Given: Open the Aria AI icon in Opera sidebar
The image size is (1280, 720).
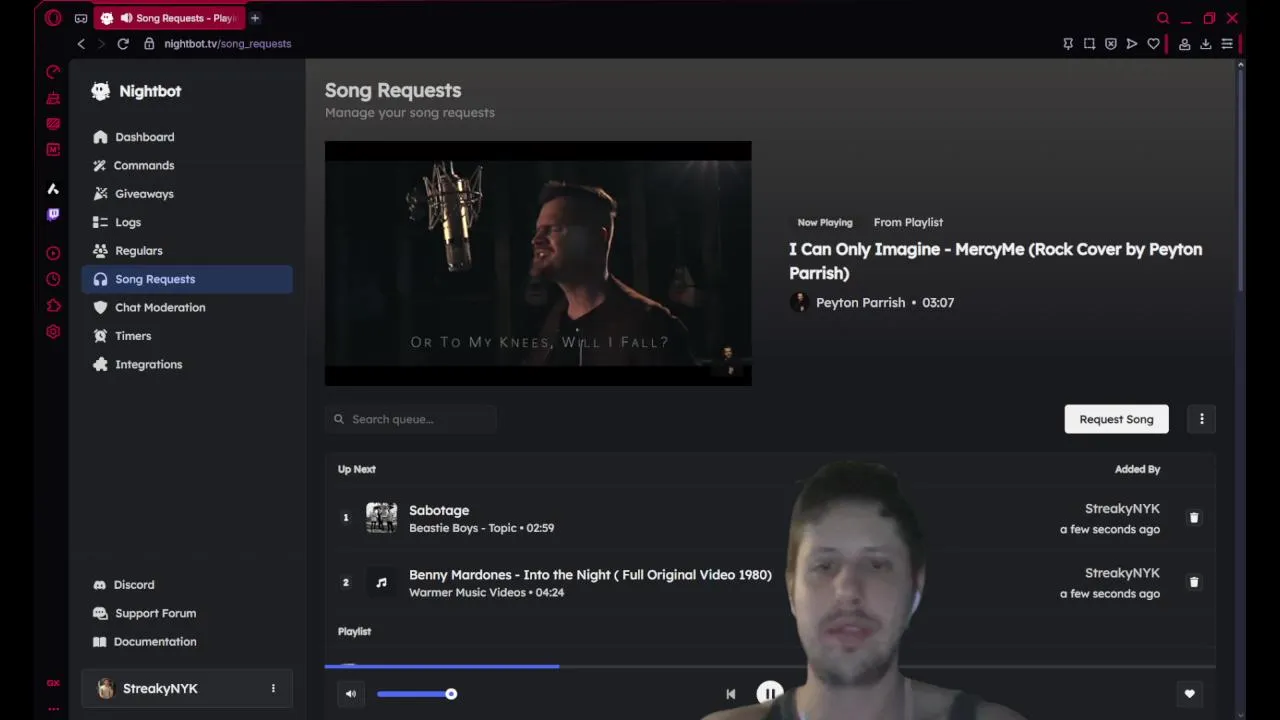Looking at the screenshot, I should tap(53, 189).
